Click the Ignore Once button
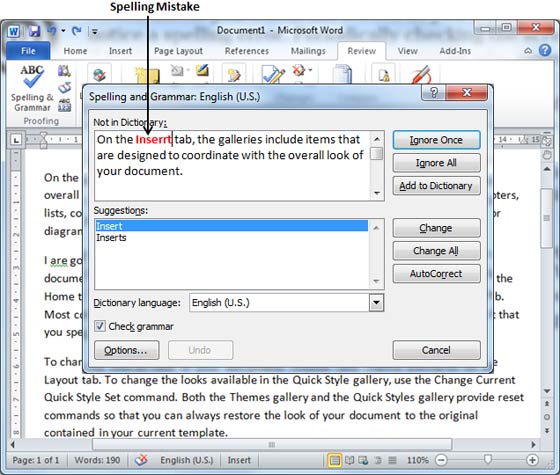Screen dimensions: 560x475 pos(436,140)
